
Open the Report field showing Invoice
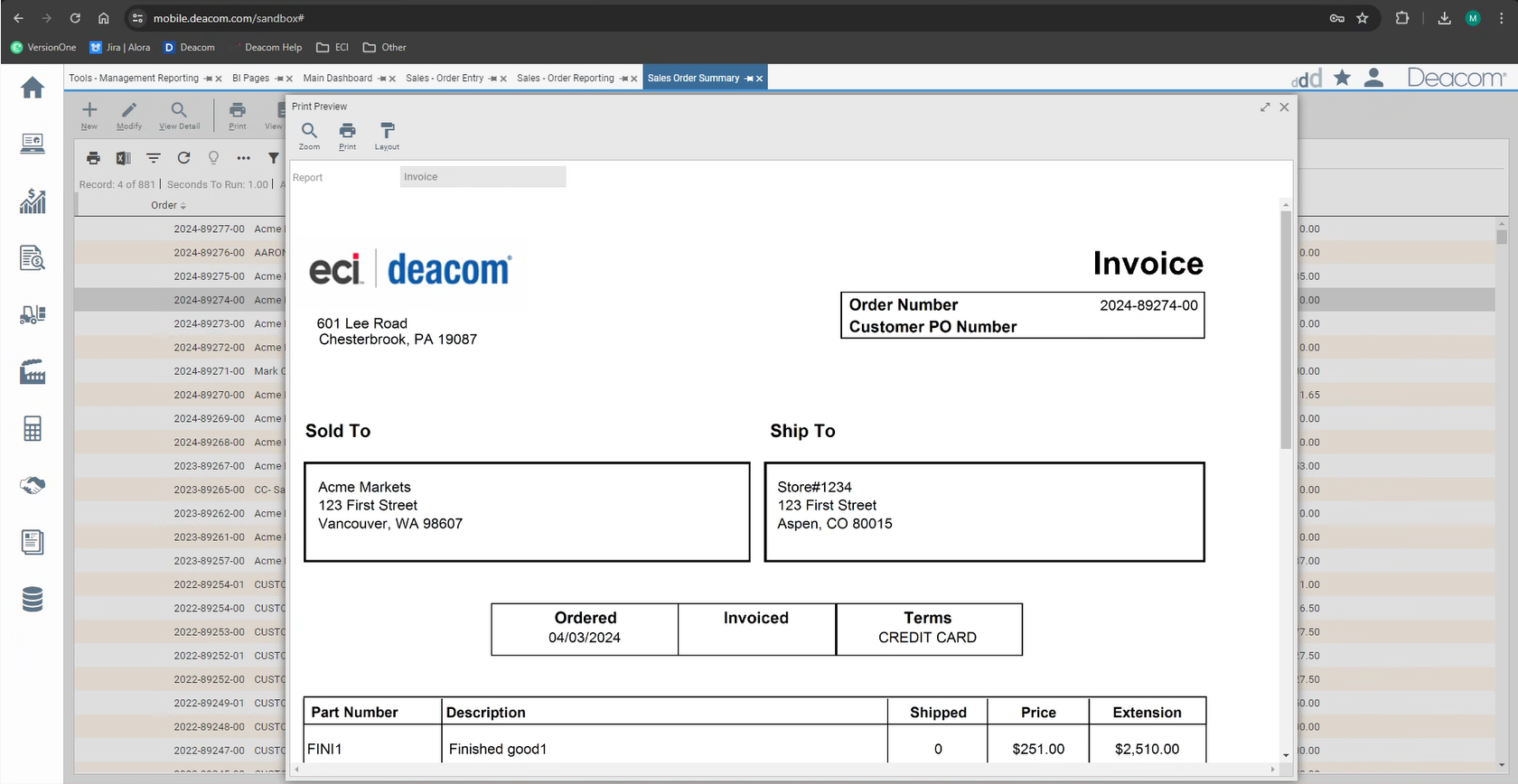tap(483, 177)
